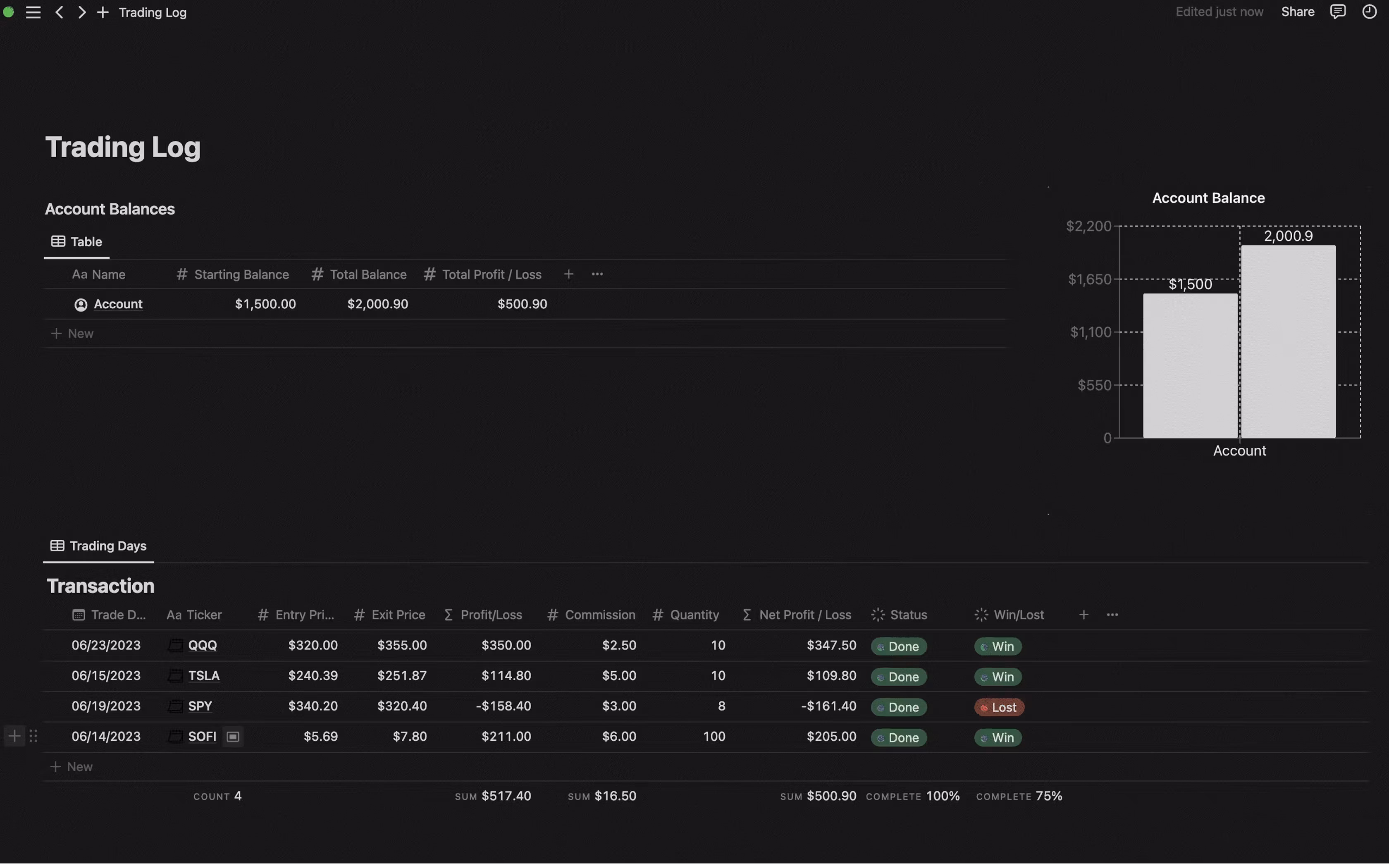Open page history clock icon
Image resolution: width=1389 pixels, height=868 pixels.
(x=1370, y=12)
